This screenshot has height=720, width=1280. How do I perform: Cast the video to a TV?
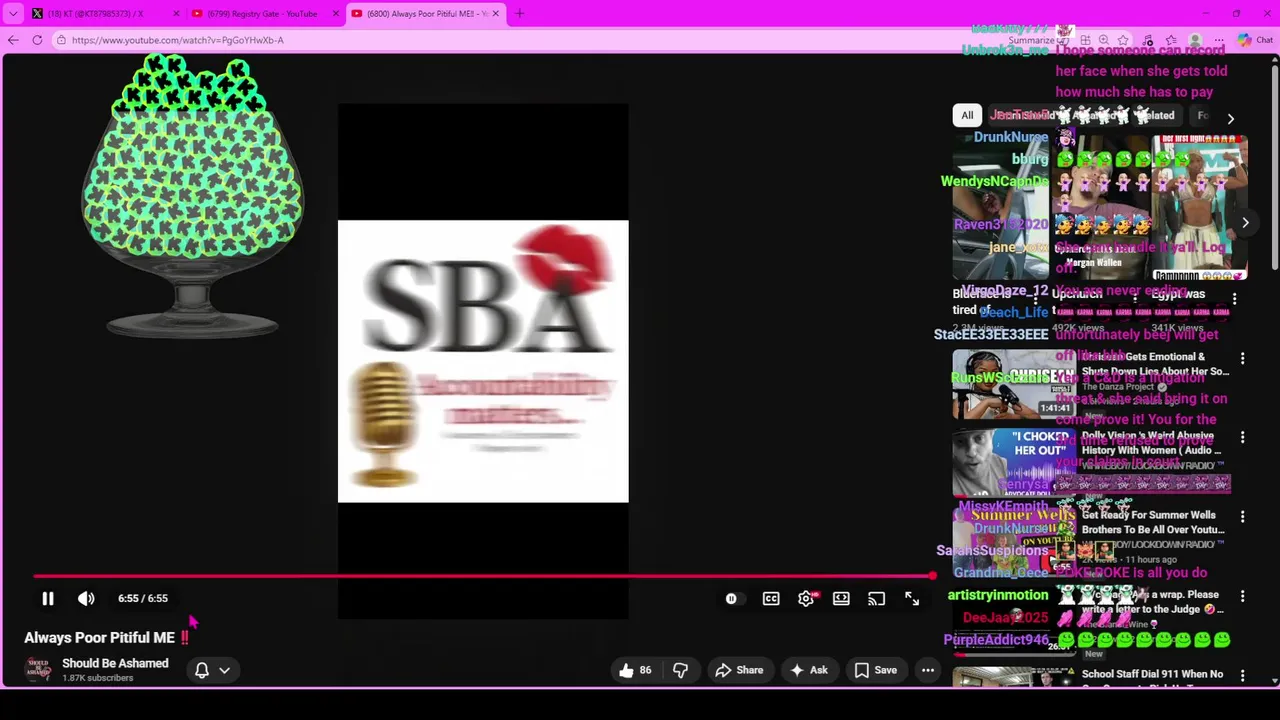click(x=876, y=598)
